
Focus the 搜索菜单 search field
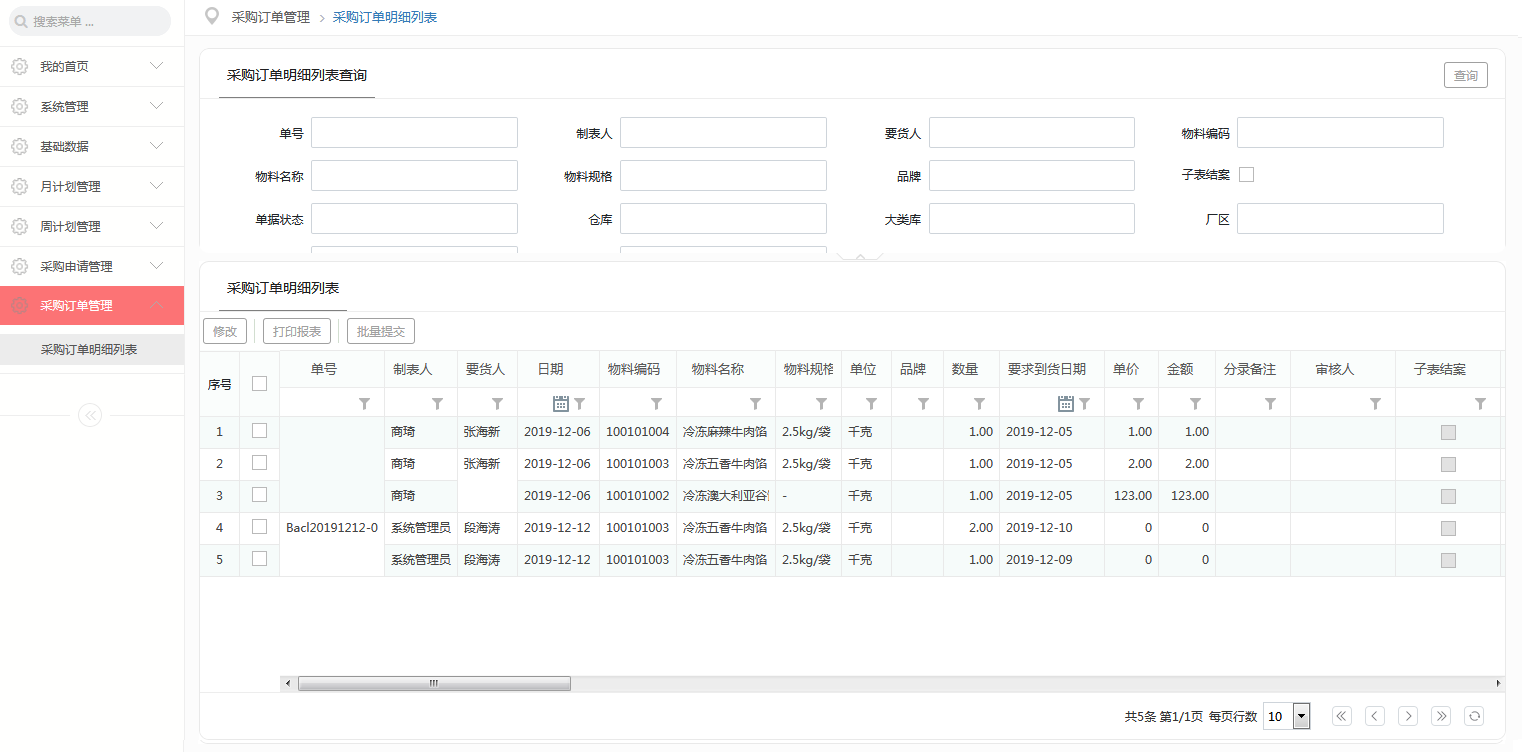point(90,21)
